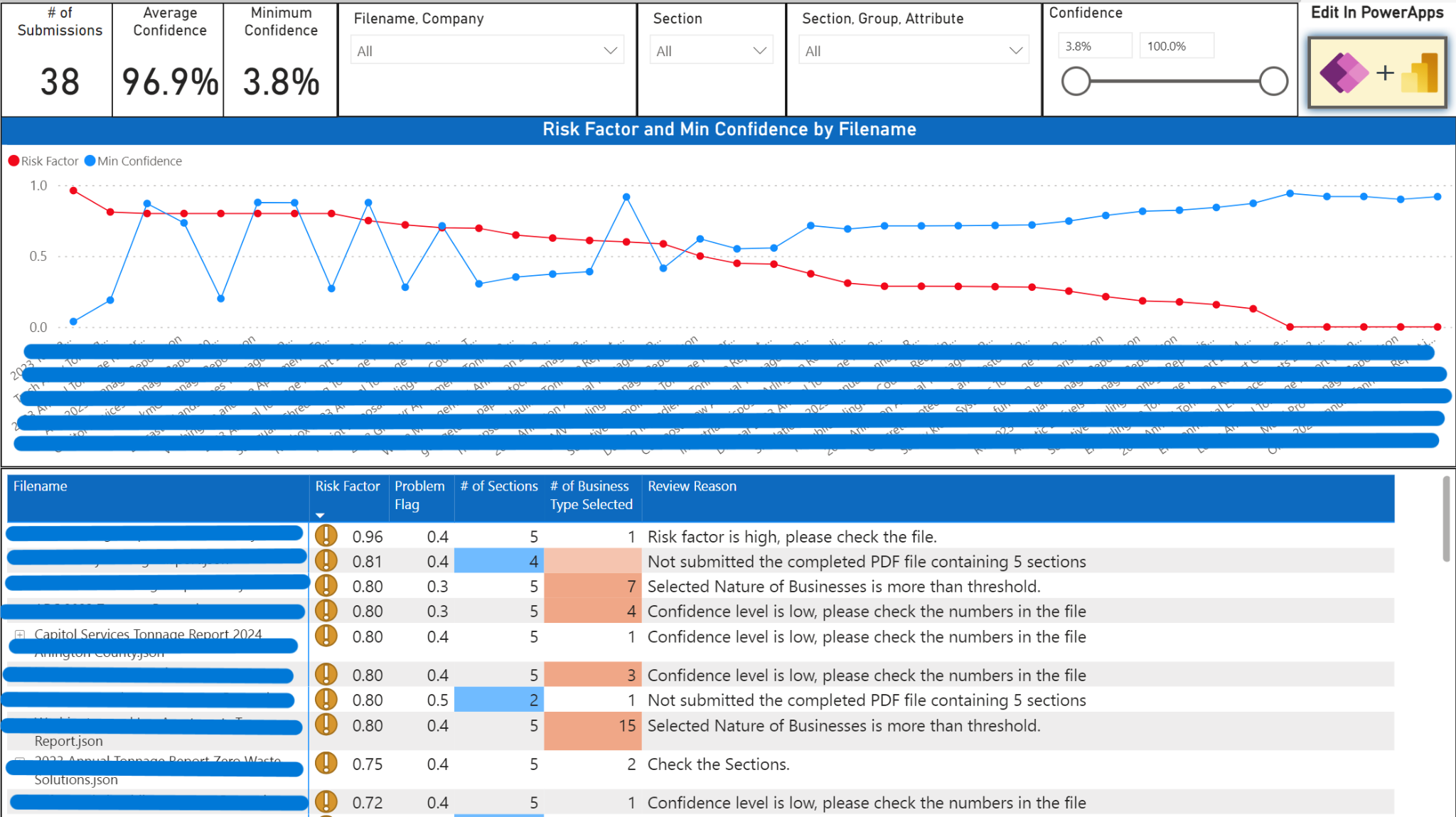This screenshot has width=1456, height=817.
Task: Click the warning icon beside risk factor 0.75
Action: click(x=327, y=764)
